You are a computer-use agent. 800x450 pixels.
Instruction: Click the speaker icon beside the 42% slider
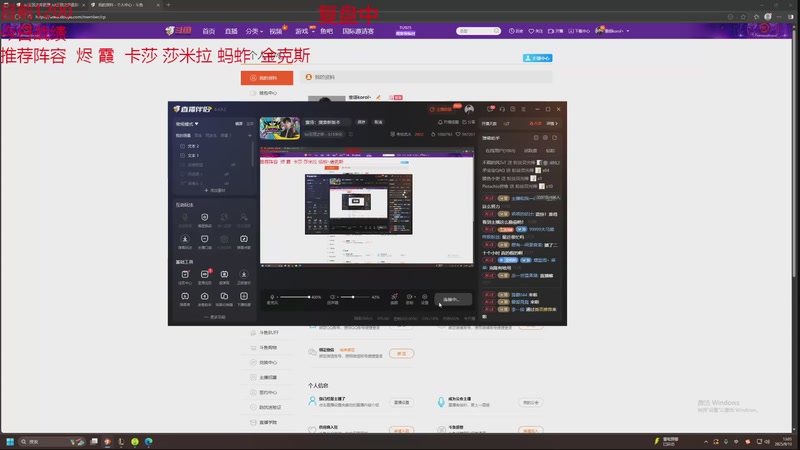[x=332, y=297]
